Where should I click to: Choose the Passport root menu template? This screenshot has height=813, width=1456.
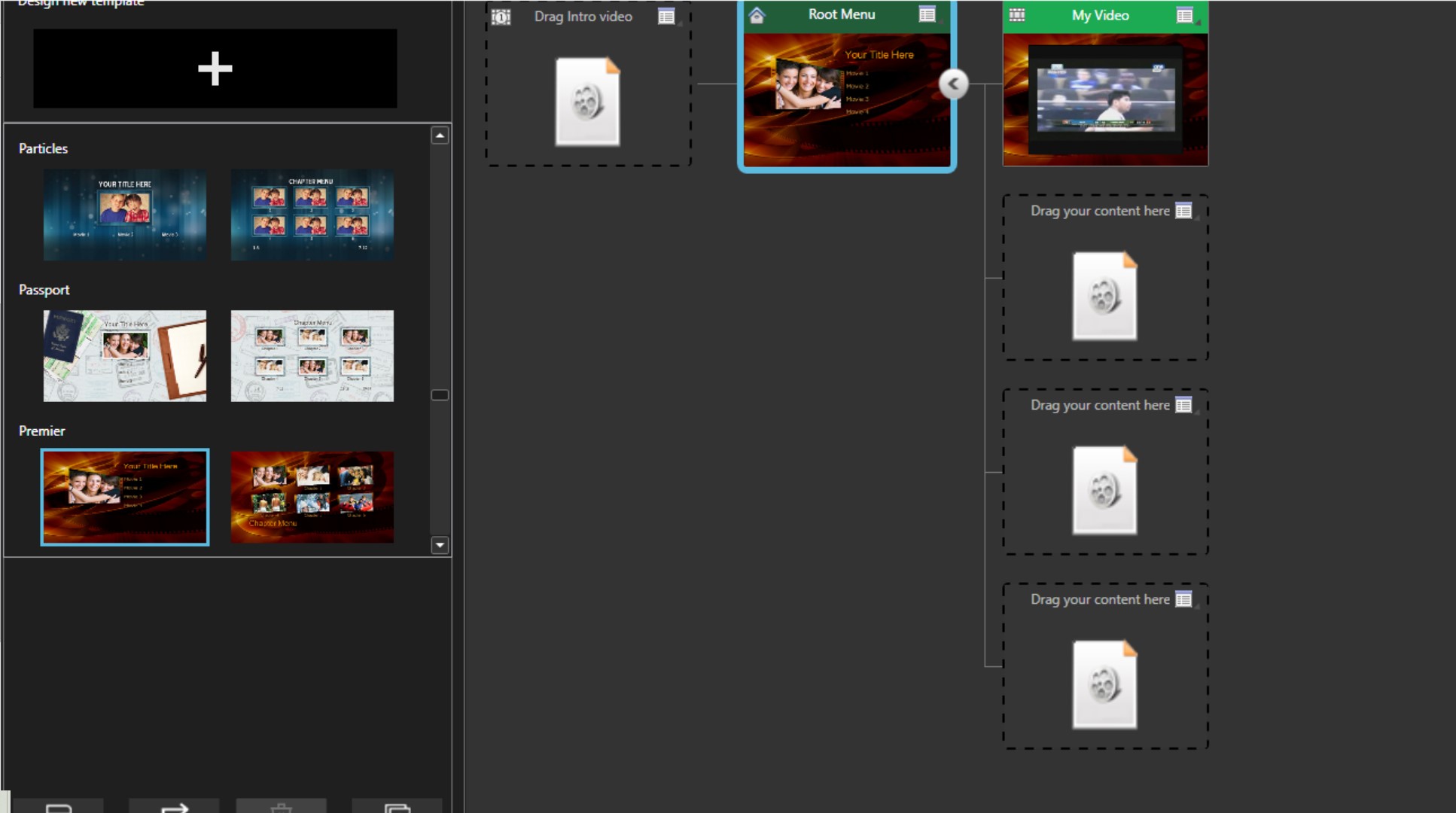[125, 356]
